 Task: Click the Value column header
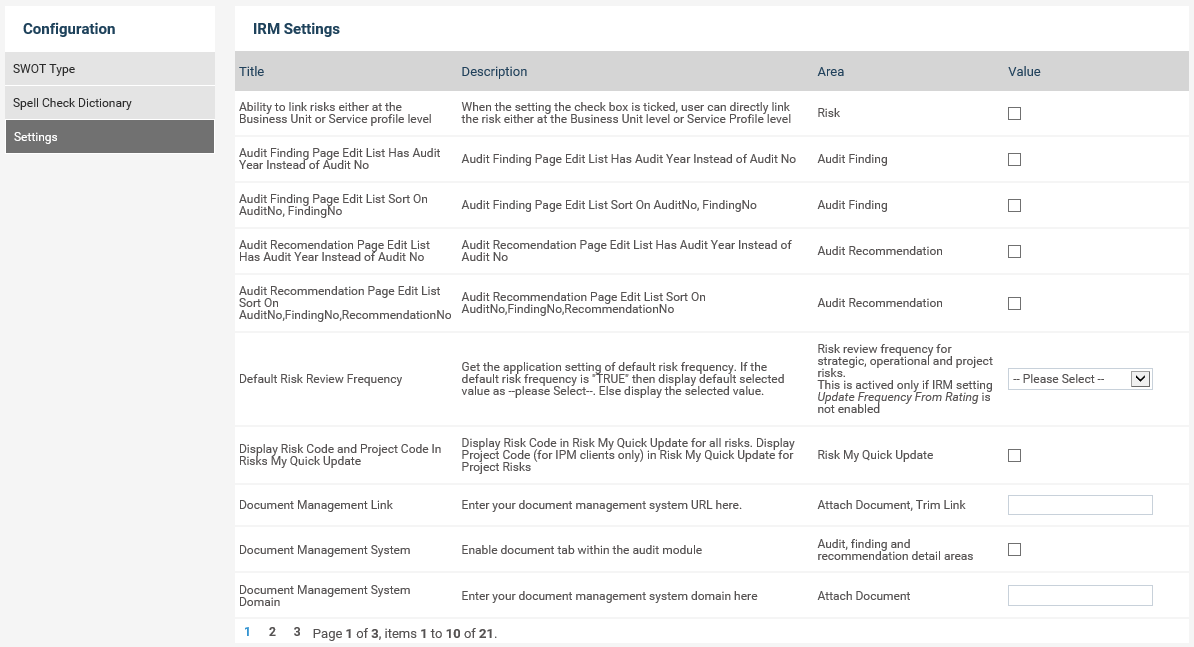pyautogui.click(x=1024, y=72)
